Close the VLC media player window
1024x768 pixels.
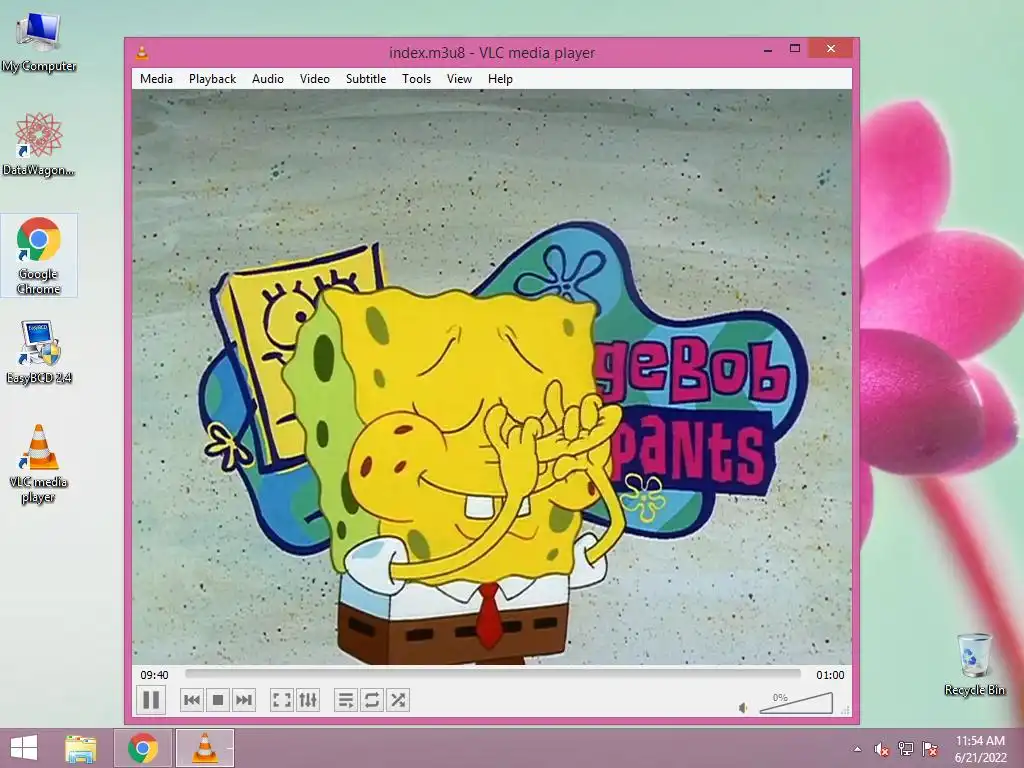pos(831,48)
